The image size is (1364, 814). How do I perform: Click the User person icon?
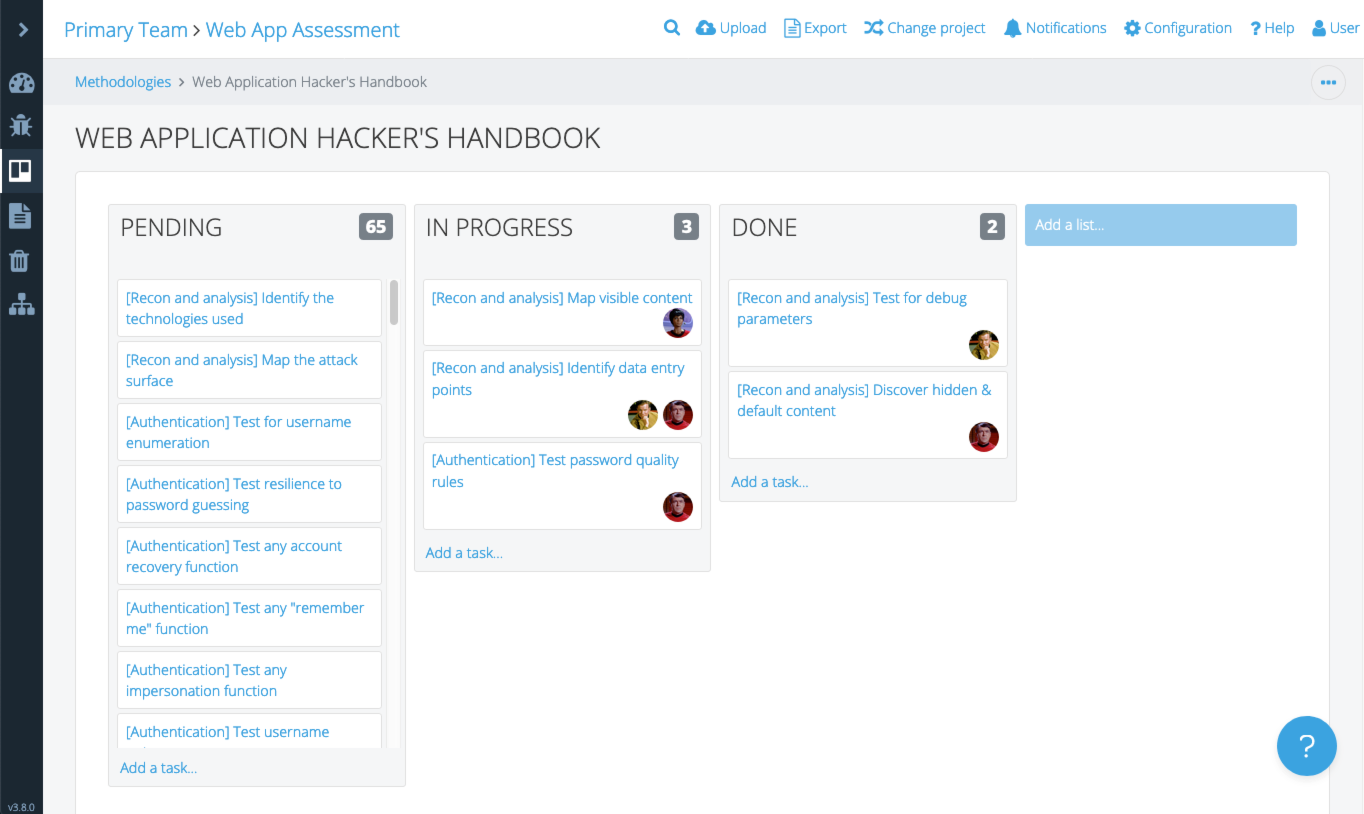point(1320,28)
